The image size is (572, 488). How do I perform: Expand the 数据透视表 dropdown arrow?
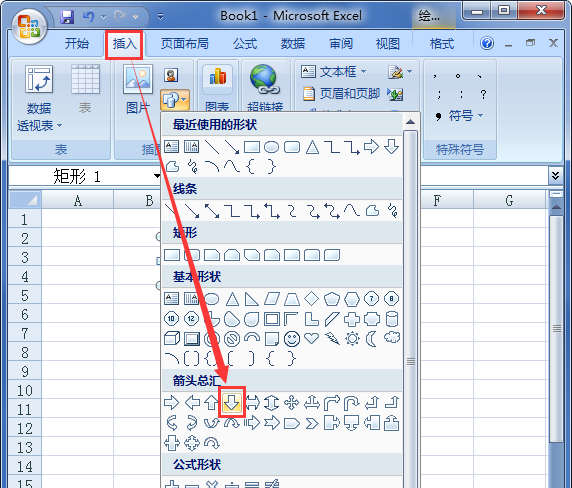point(59,125)
